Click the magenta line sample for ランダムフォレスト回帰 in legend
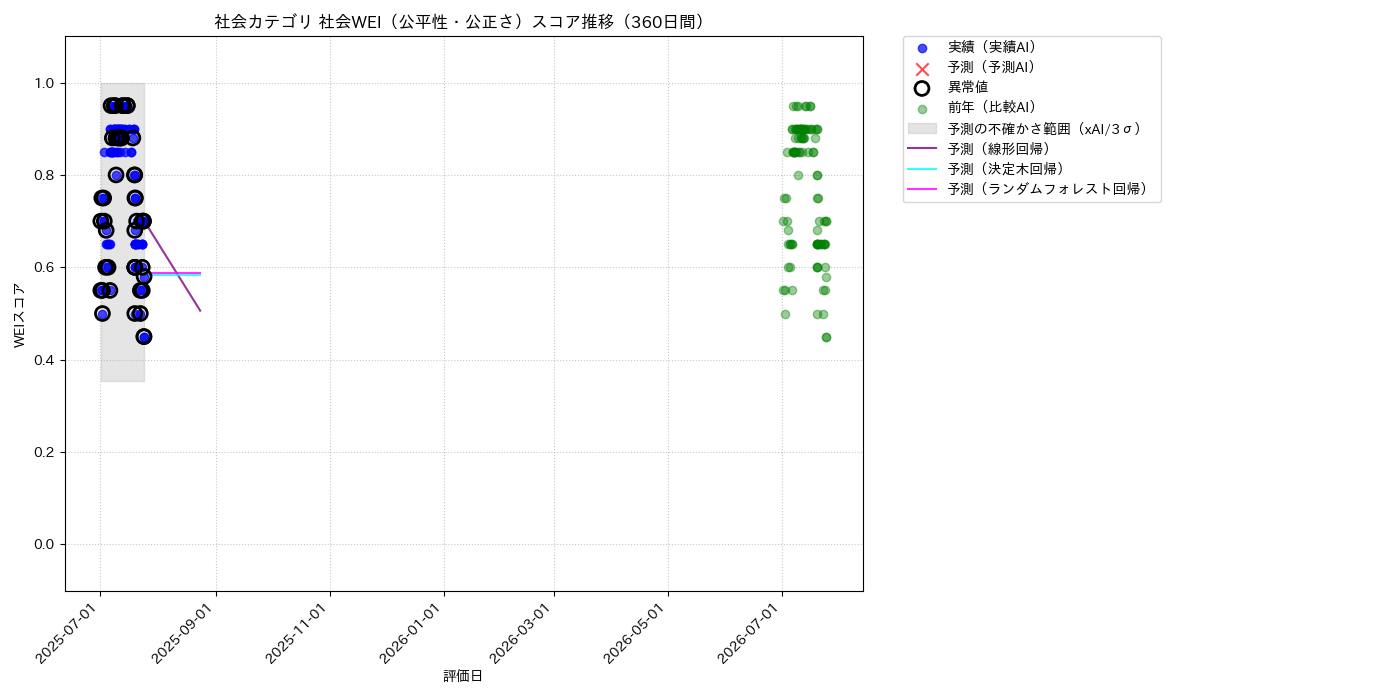This screenshot has width=1400, height=700. tap(922, 189)
